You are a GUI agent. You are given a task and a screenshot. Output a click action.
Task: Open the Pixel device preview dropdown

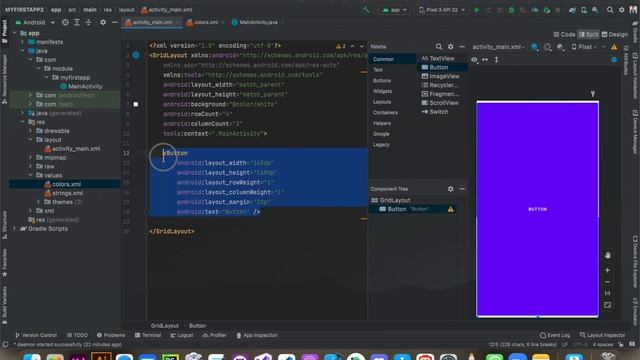[x=584, y=47]
